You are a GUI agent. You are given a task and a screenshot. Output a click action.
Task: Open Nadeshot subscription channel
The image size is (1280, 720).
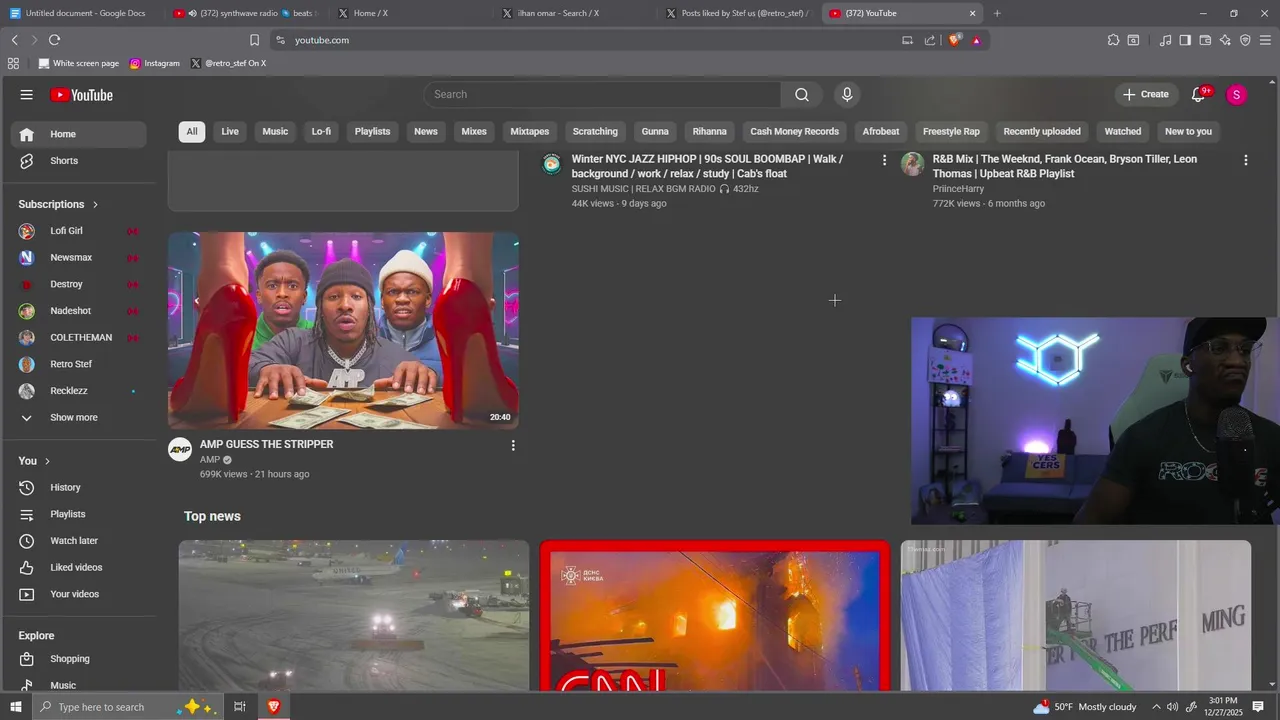tap(77, 311)
